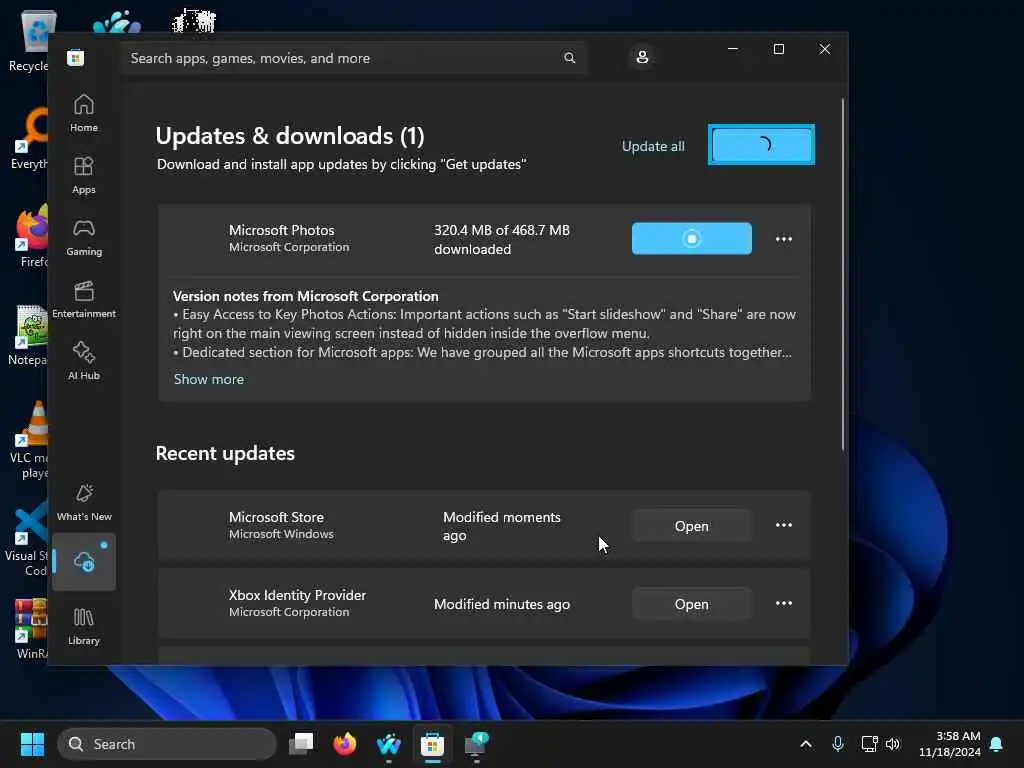Click the microphone tray icon
This screenshot has height=768, width=1024.
[838, 744]
